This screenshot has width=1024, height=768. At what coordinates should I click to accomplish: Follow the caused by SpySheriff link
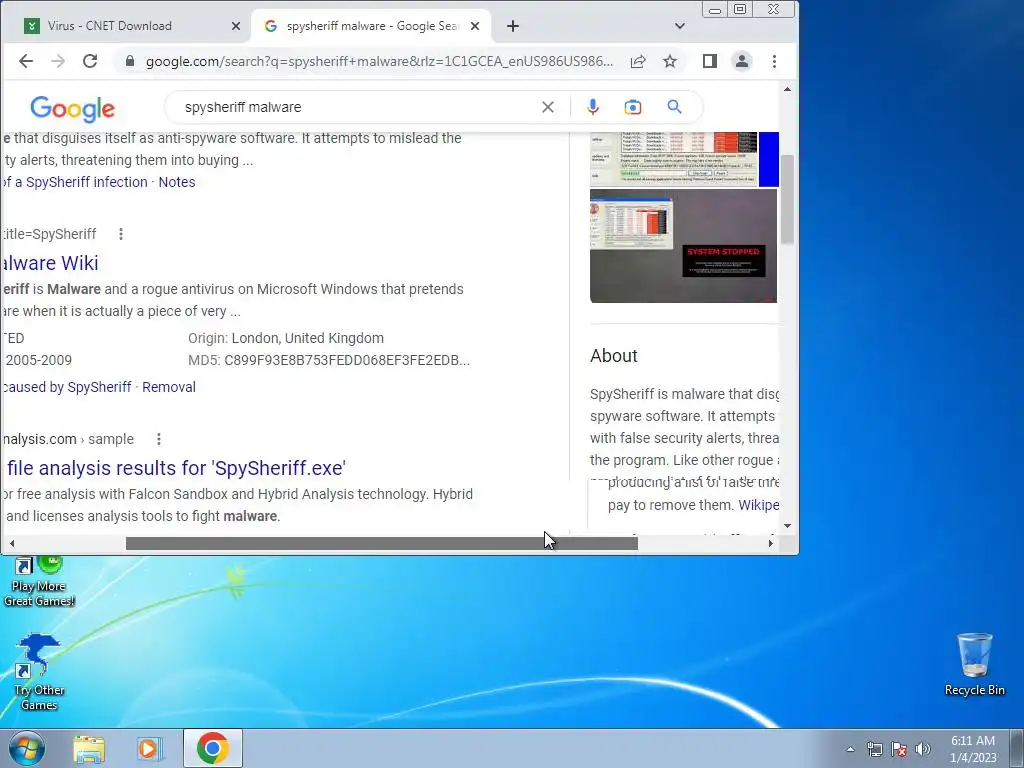[x=67, y=387]
